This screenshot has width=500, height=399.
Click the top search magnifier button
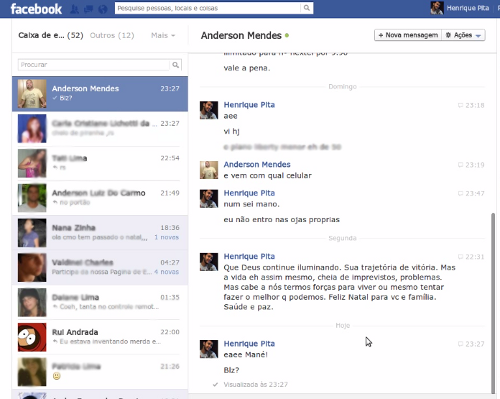(x=307, y=8)
